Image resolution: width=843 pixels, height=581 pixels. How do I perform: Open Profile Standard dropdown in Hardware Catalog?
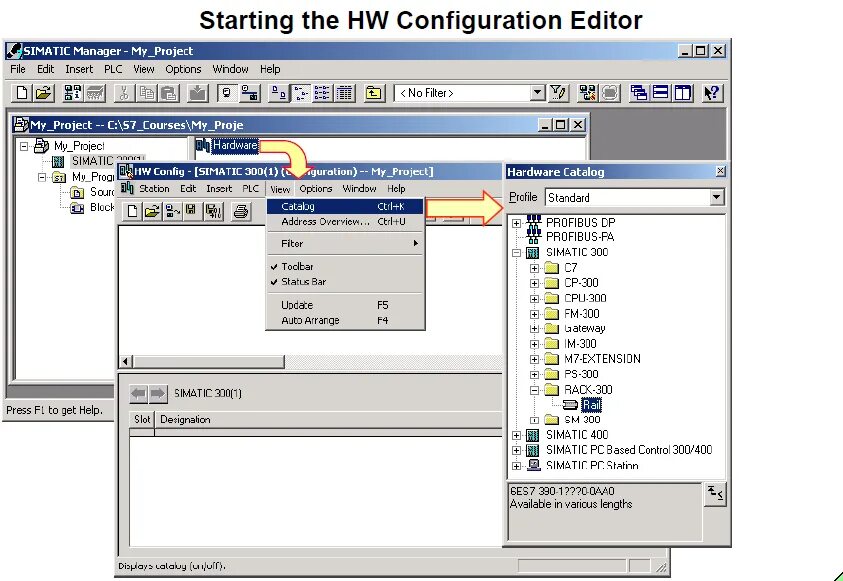click(716, 197)
